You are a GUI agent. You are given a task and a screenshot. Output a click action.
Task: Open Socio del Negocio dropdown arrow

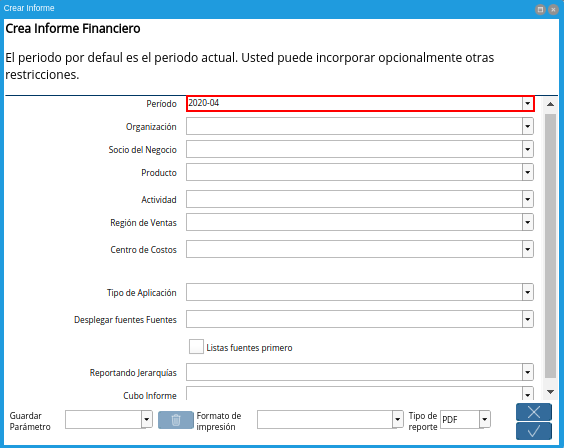[x=528, y=150]
